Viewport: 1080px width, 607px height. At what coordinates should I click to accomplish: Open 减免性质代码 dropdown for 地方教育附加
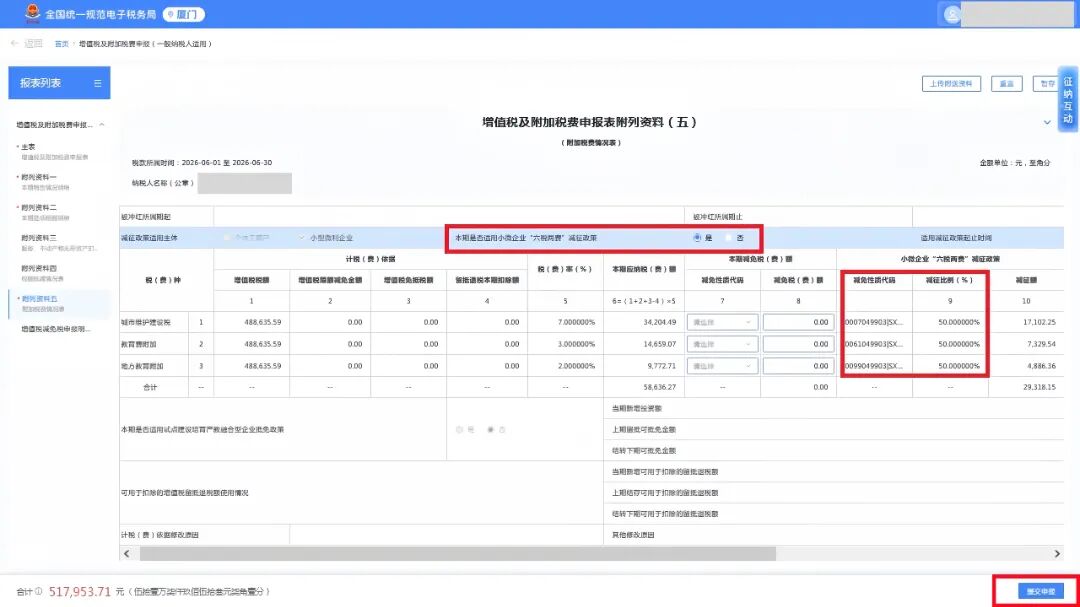point(722,366)
